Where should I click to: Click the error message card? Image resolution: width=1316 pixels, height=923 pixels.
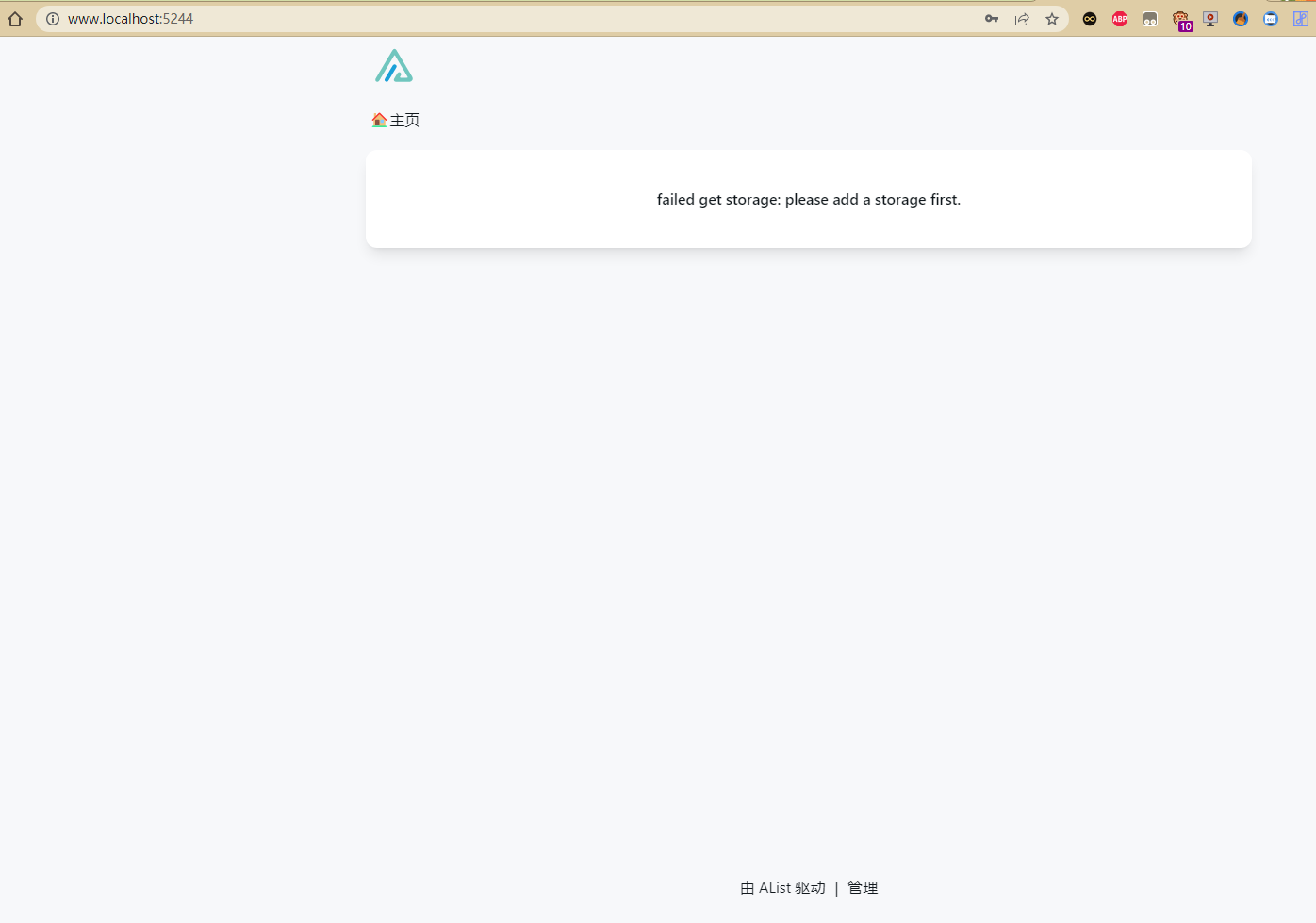(x=809, y=199)
